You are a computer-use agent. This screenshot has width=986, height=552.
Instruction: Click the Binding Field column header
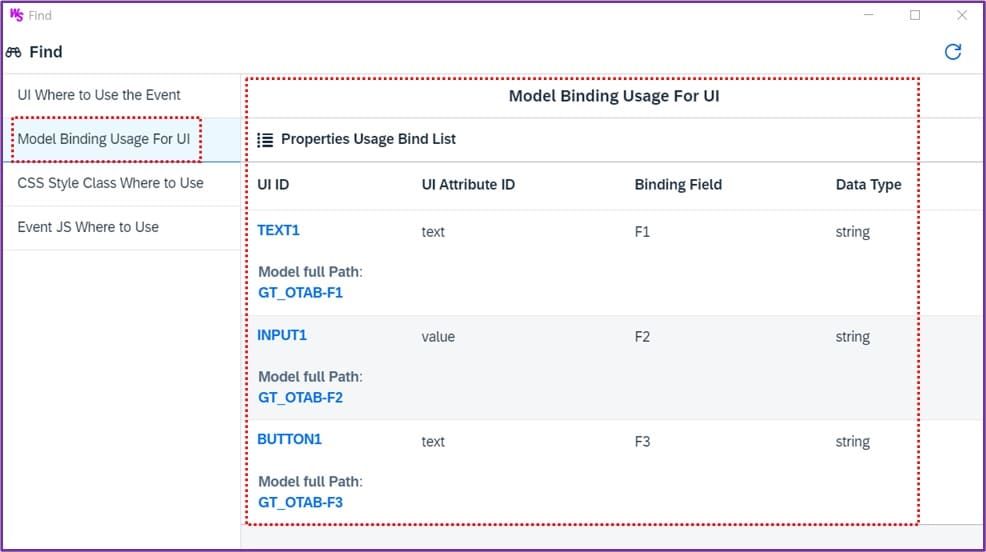click(x=678, y=184)
